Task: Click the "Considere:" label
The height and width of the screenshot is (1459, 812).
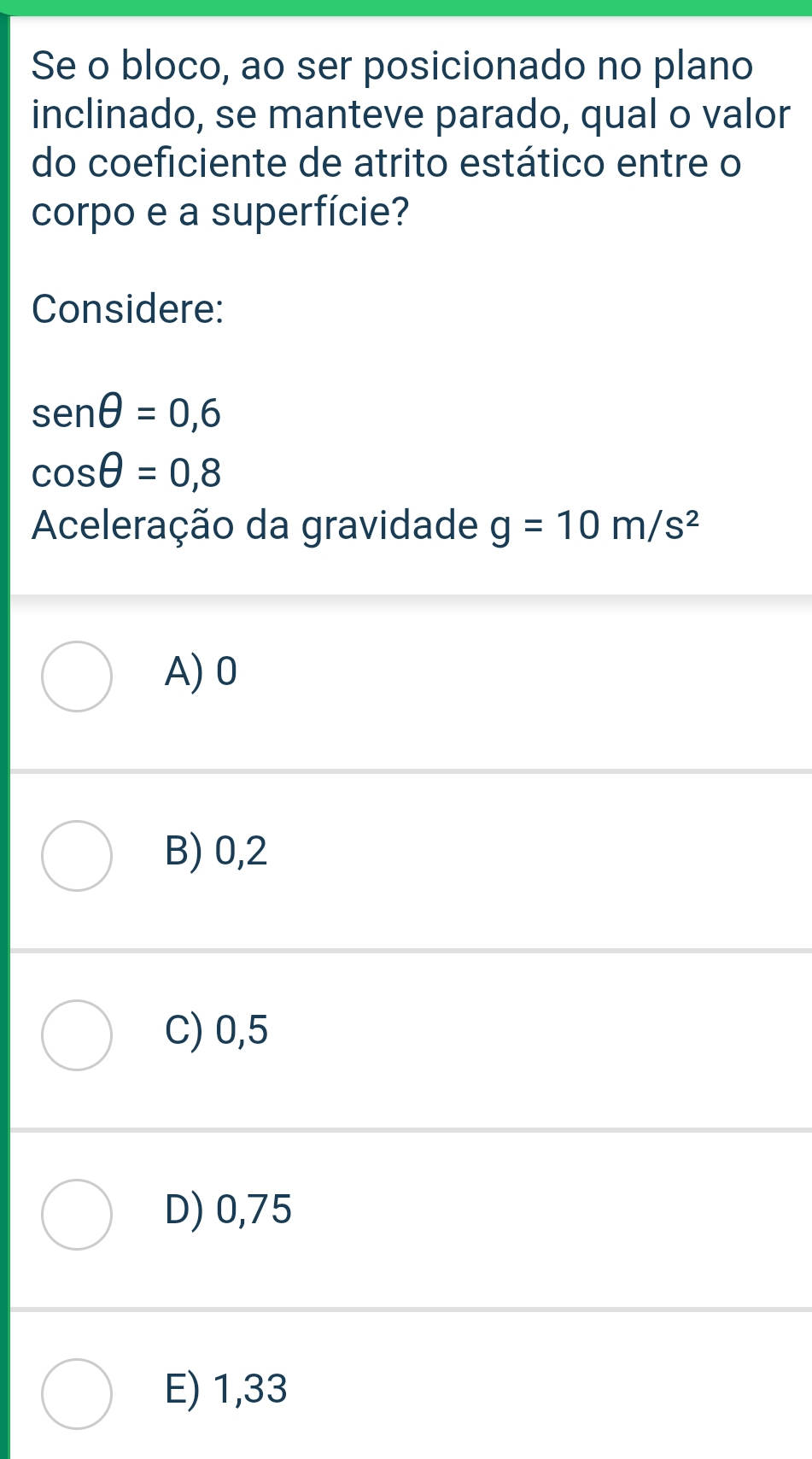Action: [128, 308]
